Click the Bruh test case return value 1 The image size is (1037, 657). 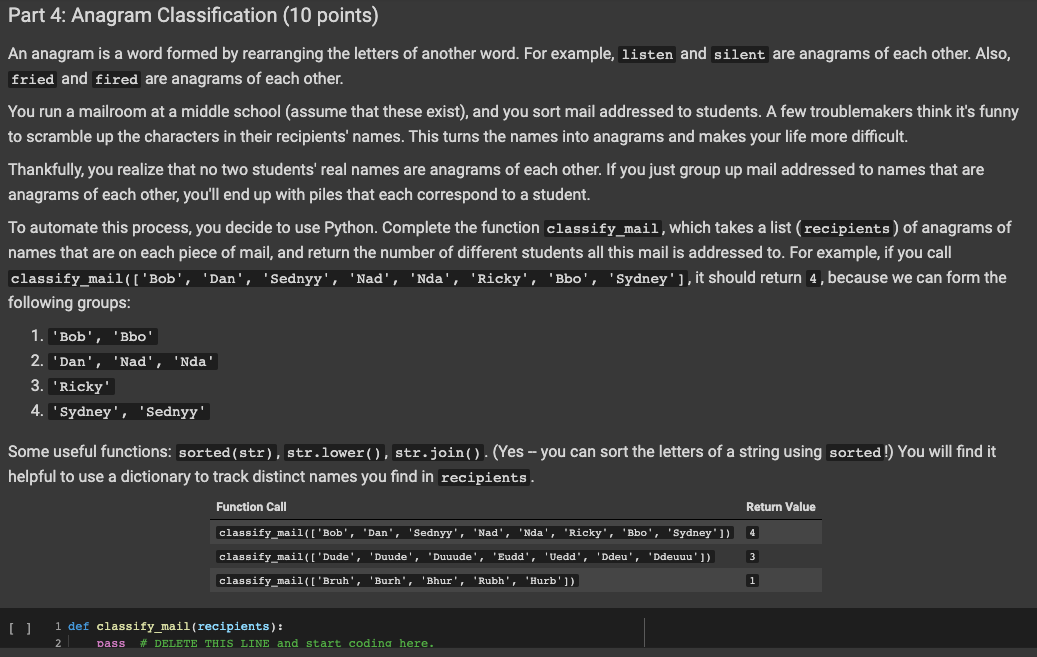click(751, 580)
